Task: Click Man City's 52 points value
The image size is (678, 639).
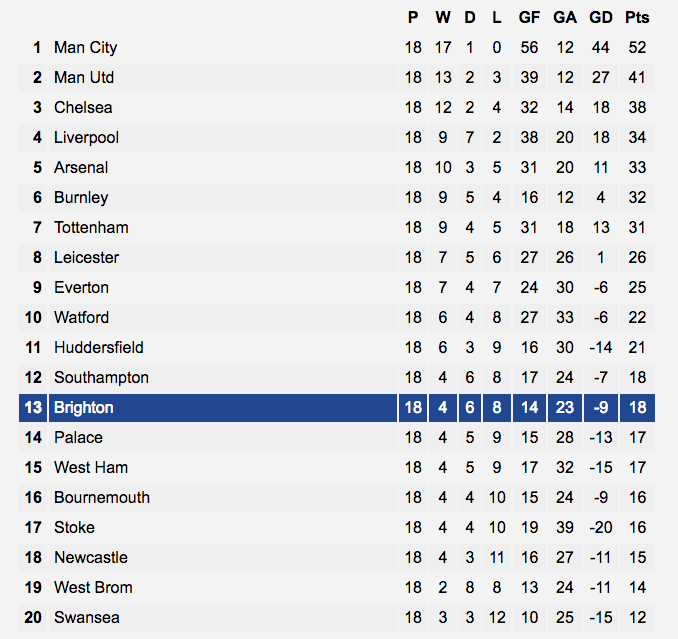Action: coord(637,48)
